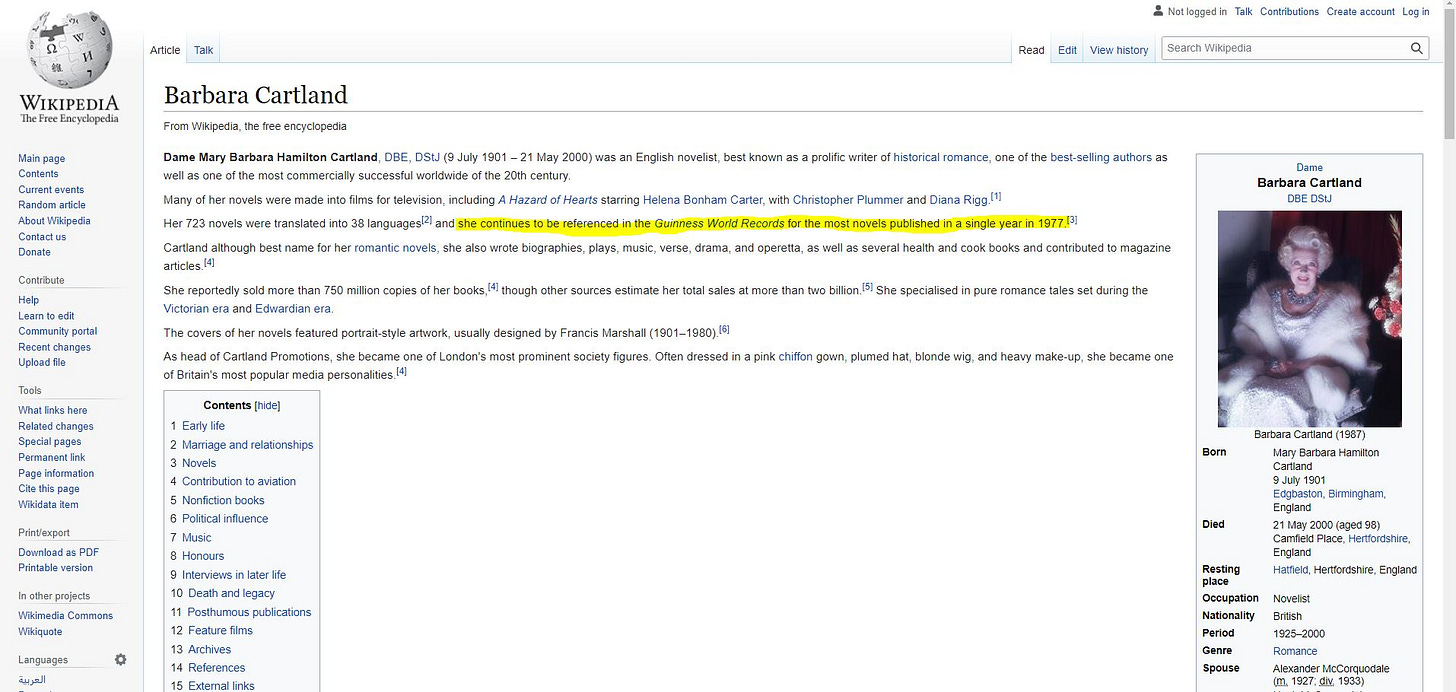Image resolution: width=1456 pixels, height=692 pixels.
Task: Click citation [3] after 1977
Action: (1072, 220)
